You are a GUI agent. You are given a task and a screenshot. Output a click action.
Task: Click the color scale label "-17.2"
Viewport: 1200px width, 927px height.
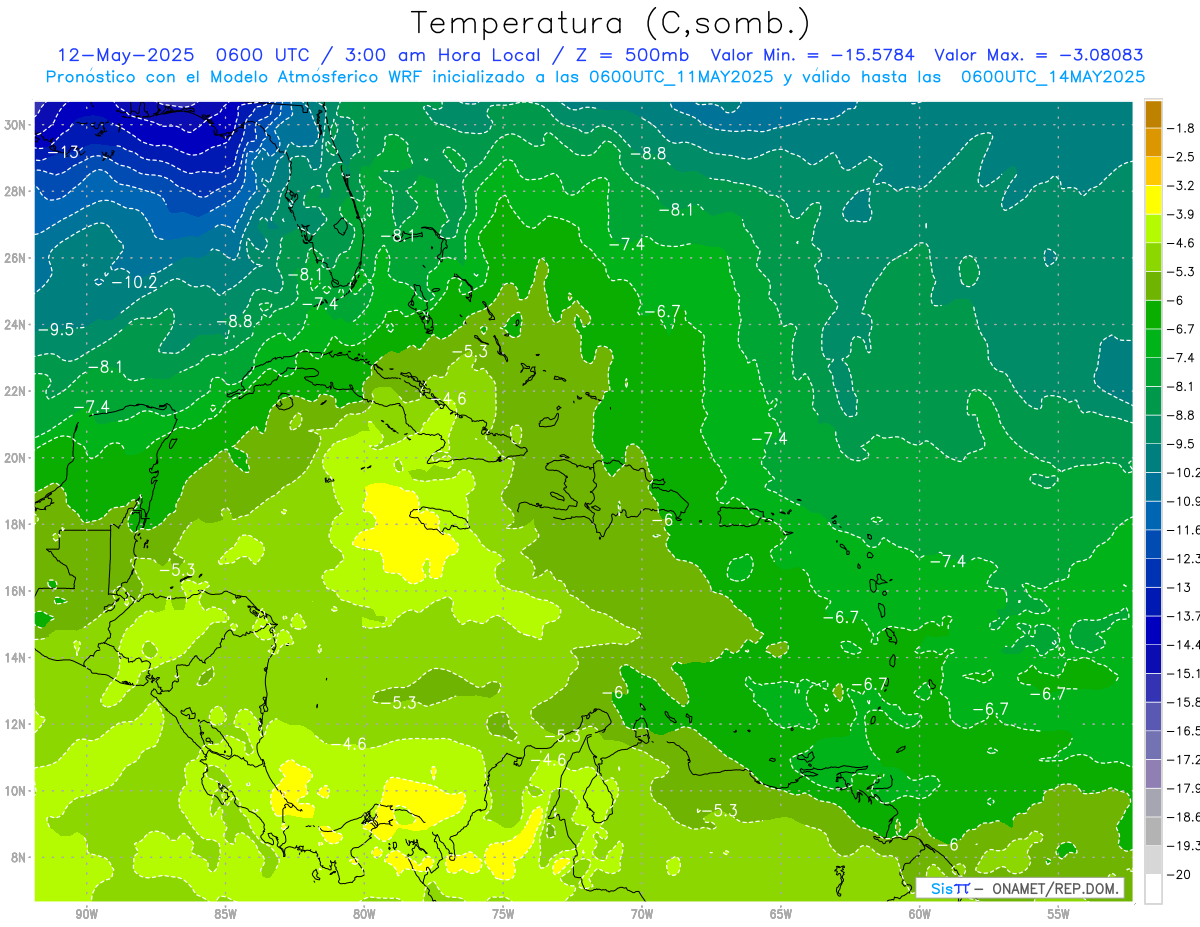coord(1183,760)
